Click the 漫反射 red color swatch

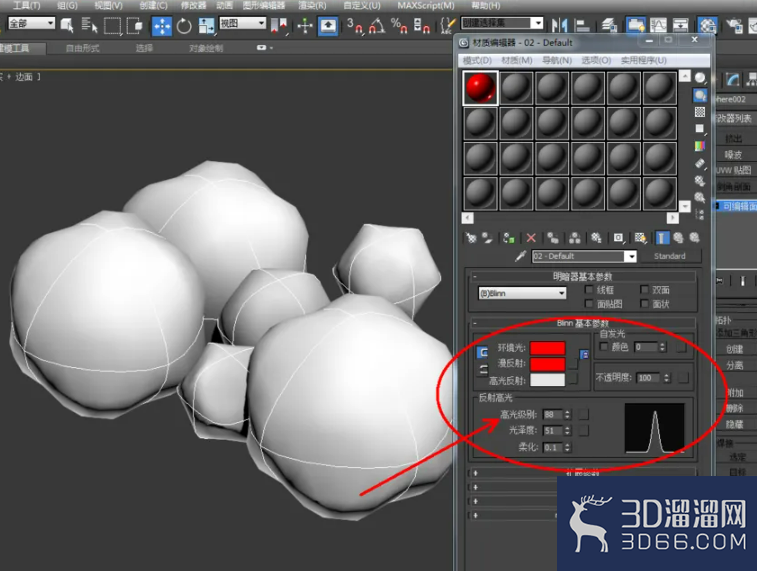tap(547, 364)
